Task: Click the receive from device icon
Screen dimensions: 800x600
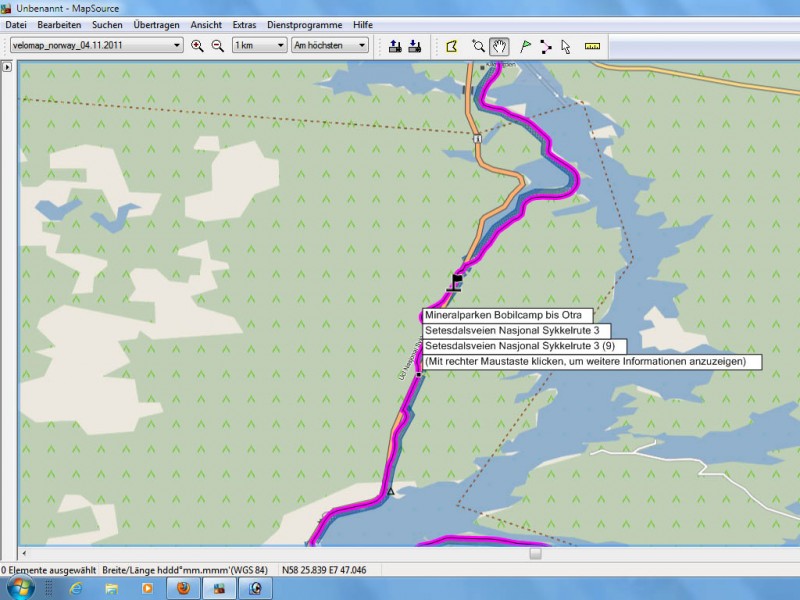Action: [416, 46]
